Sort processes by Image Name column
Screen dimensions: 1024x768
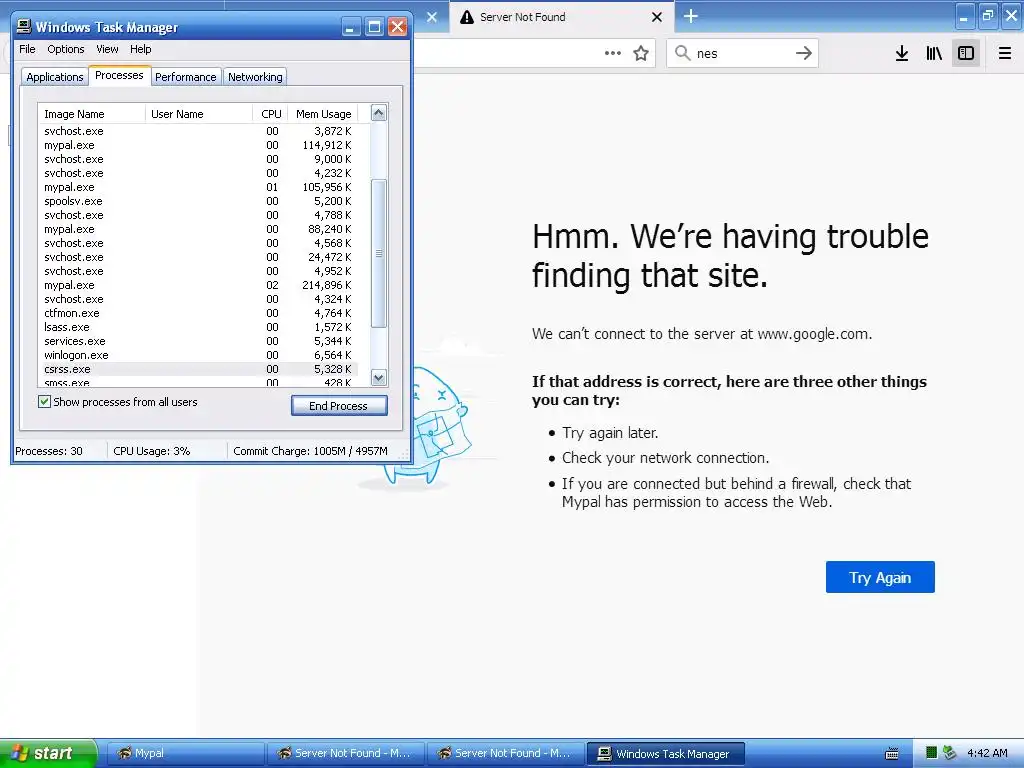[x=91, y=114]
